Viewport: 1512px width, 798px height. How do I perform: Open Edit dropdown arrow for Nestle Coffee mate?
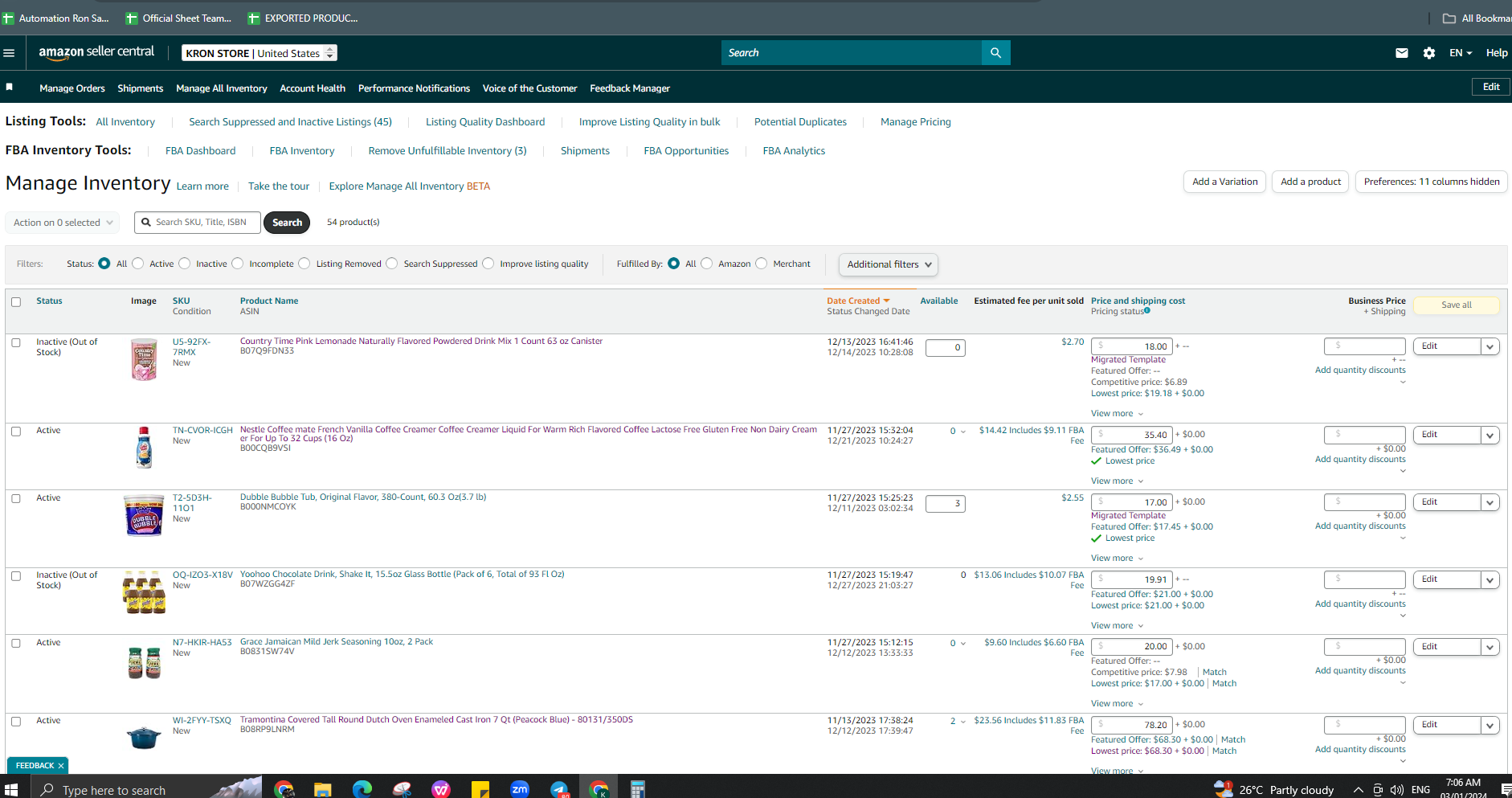point(1490,435)
